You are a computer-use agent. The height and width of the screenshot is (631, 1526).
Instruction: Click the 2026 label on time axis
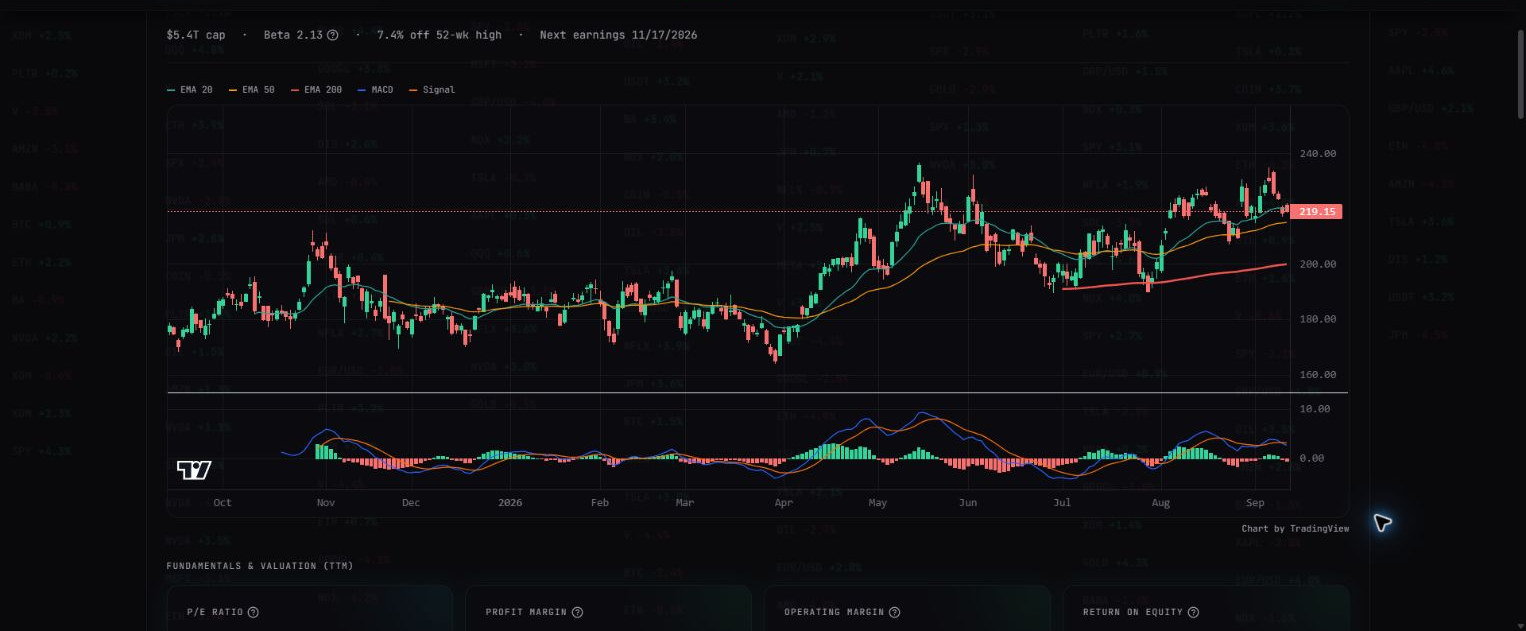pos(511,503)
